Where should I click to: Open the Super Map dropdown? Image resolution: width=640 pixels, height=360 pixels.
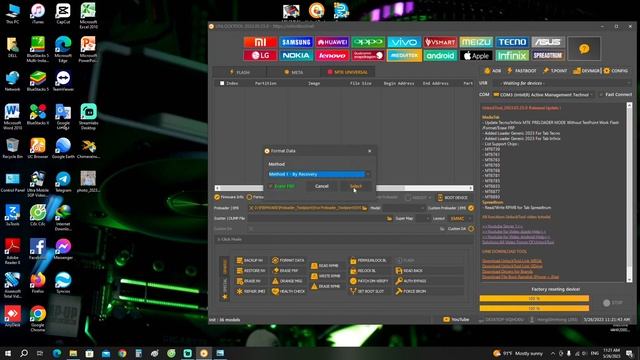point(422,219)
